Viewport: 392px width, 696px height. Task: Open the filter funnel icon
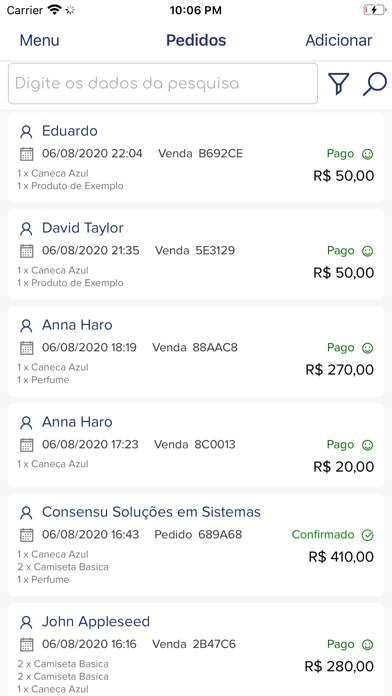(x=338, y=83)
